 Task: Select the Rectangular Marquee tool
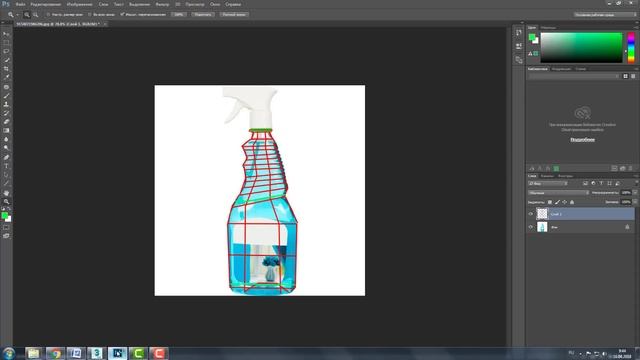tap(6, 42)
